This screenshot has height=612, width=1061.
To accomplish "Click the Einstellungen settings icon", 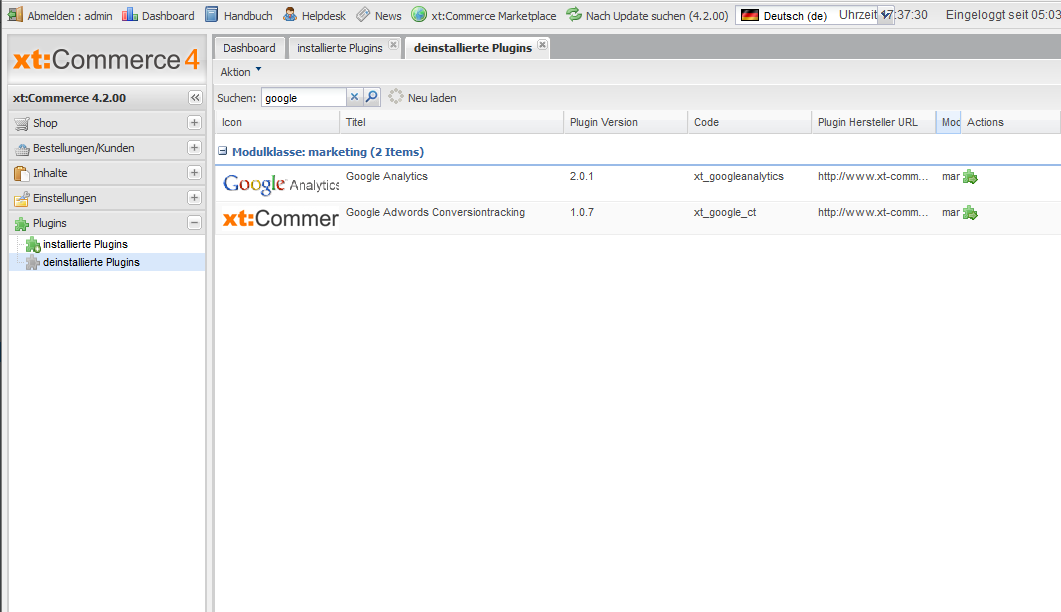I will [x=22, y=198].
